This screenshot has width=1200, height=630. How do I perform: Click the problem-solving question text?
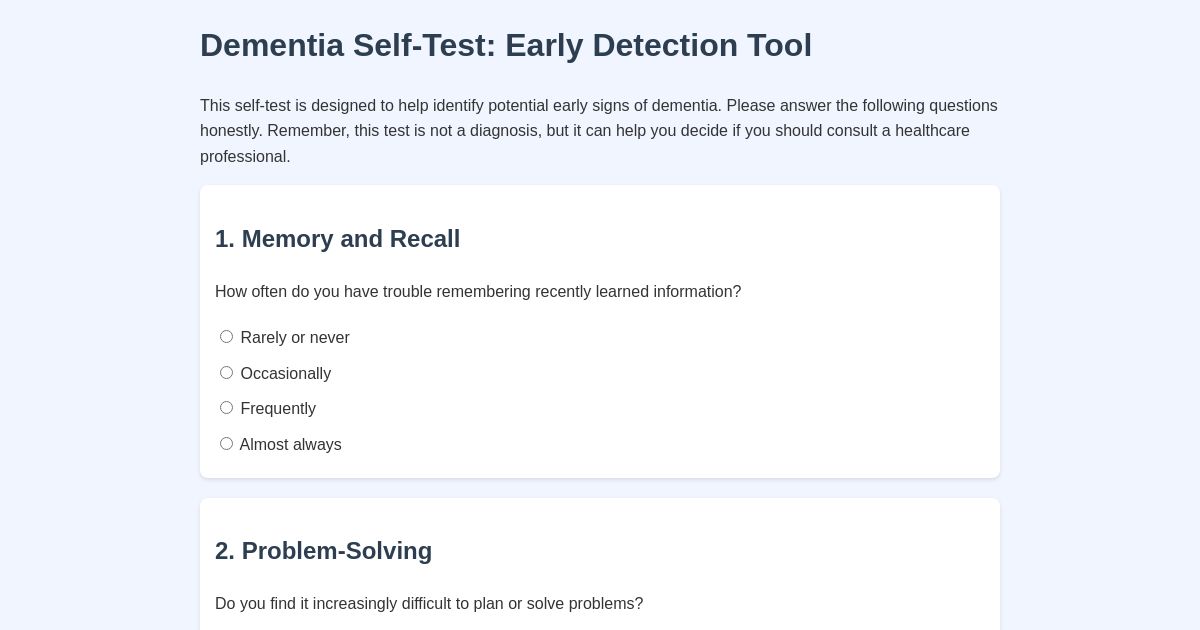point(429,603)
